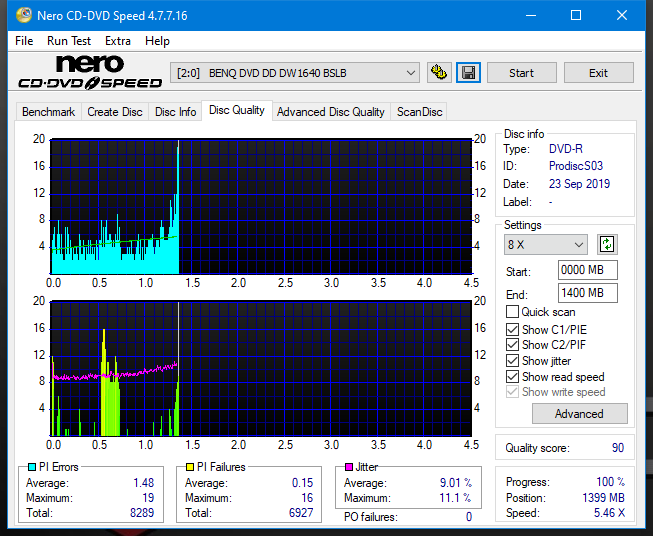Image resolution: width=653 pixels, height=536 pixels.
Task: Click the PI Errors graph area
Action: 261,207
